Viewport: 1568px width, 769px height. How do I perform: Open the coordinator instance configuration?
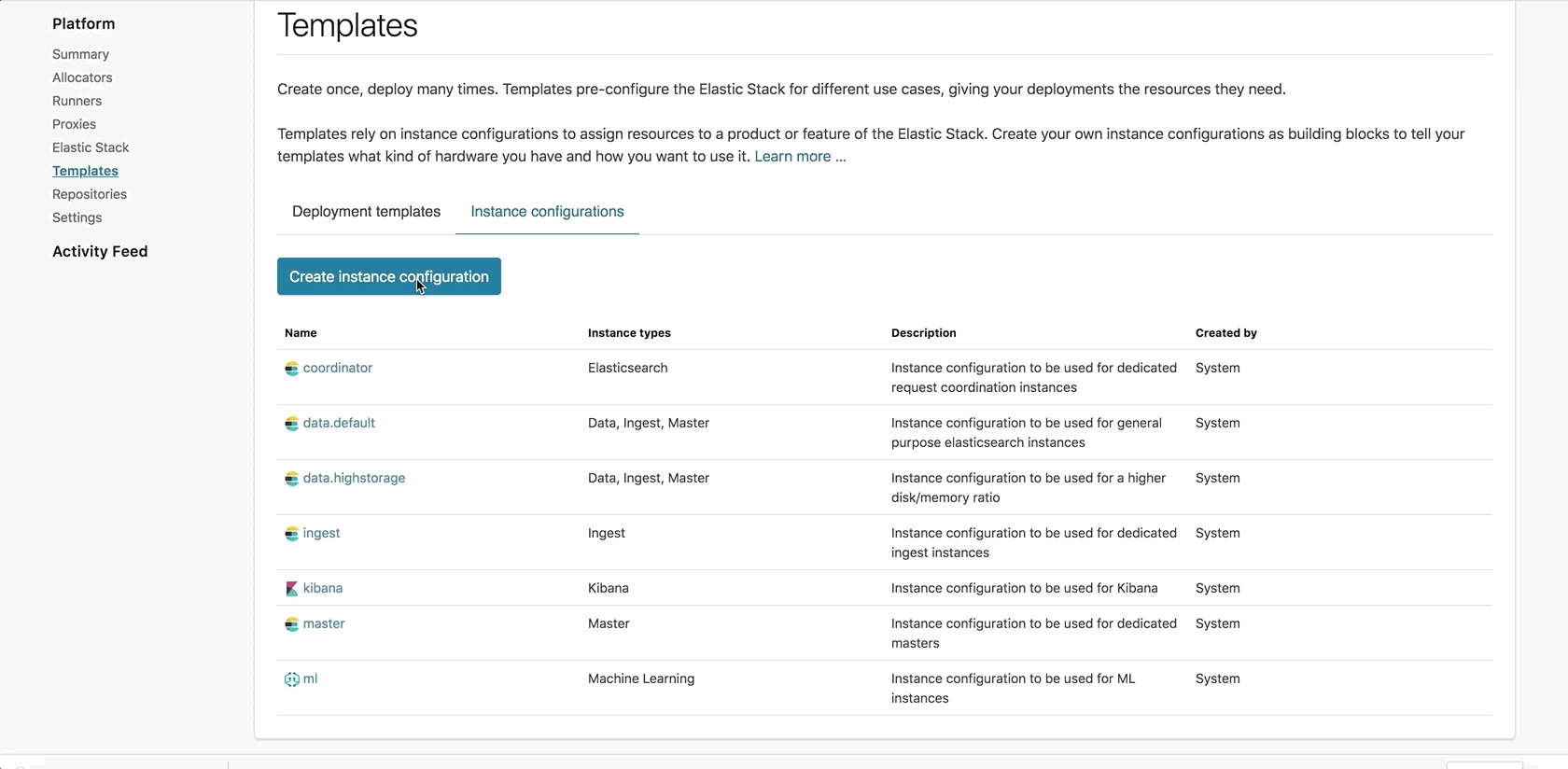point(338,368)
